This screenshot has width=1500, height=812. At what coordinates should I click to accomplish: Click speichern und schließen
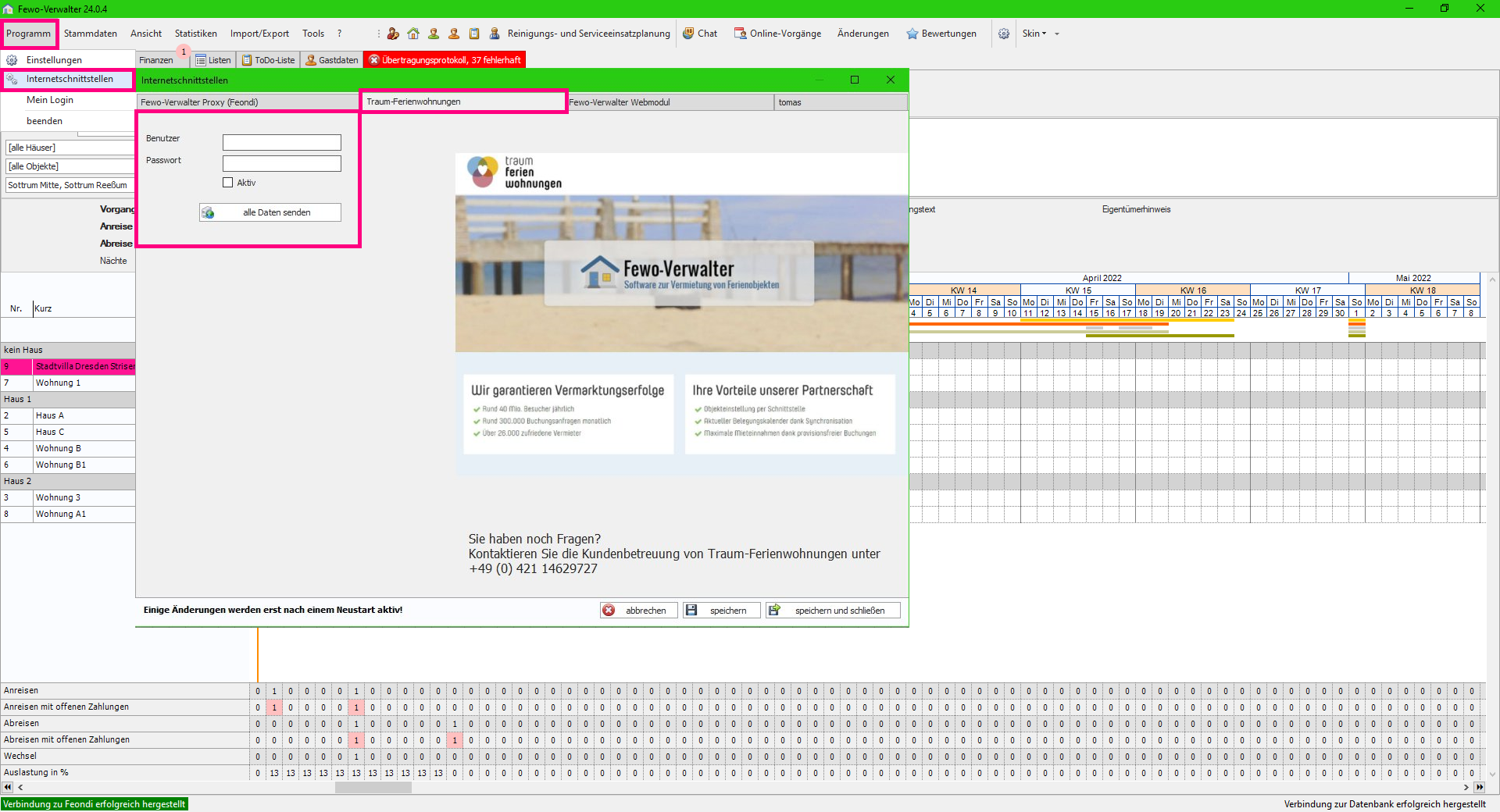833,611
